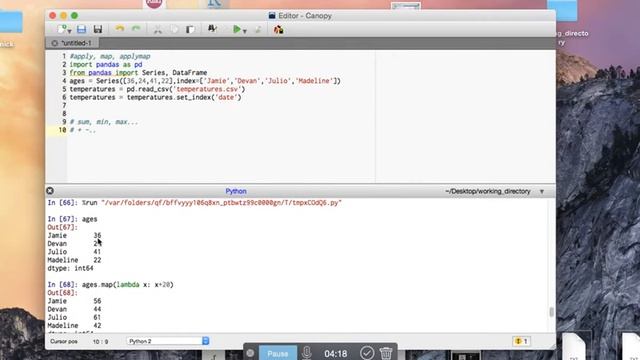Click the 'dtype: int64' output line
640x360 pixels.
pyautogui.click(x=70, y=268)
